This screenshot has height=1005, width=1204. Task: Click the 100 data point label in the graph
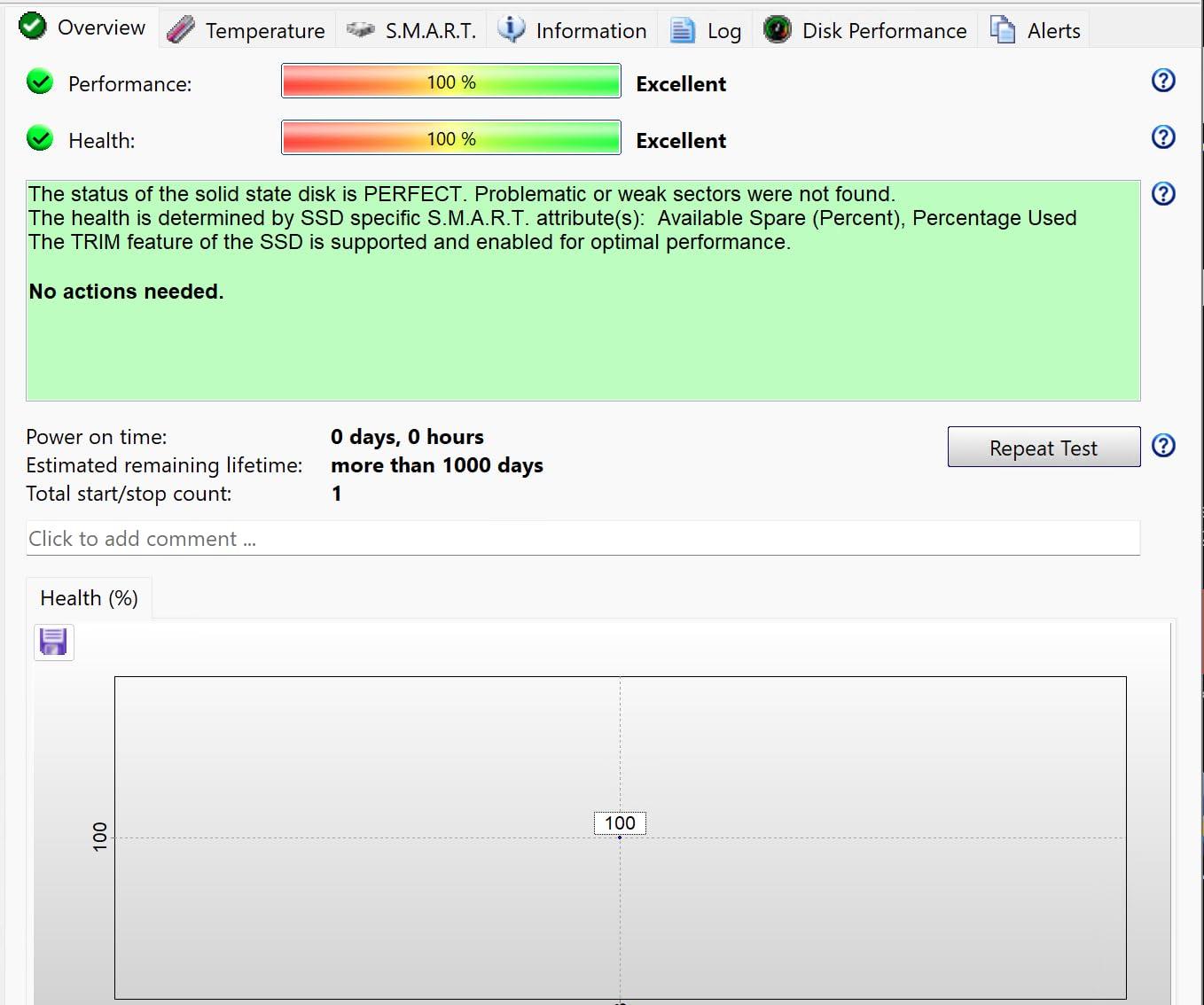(620, 823)
